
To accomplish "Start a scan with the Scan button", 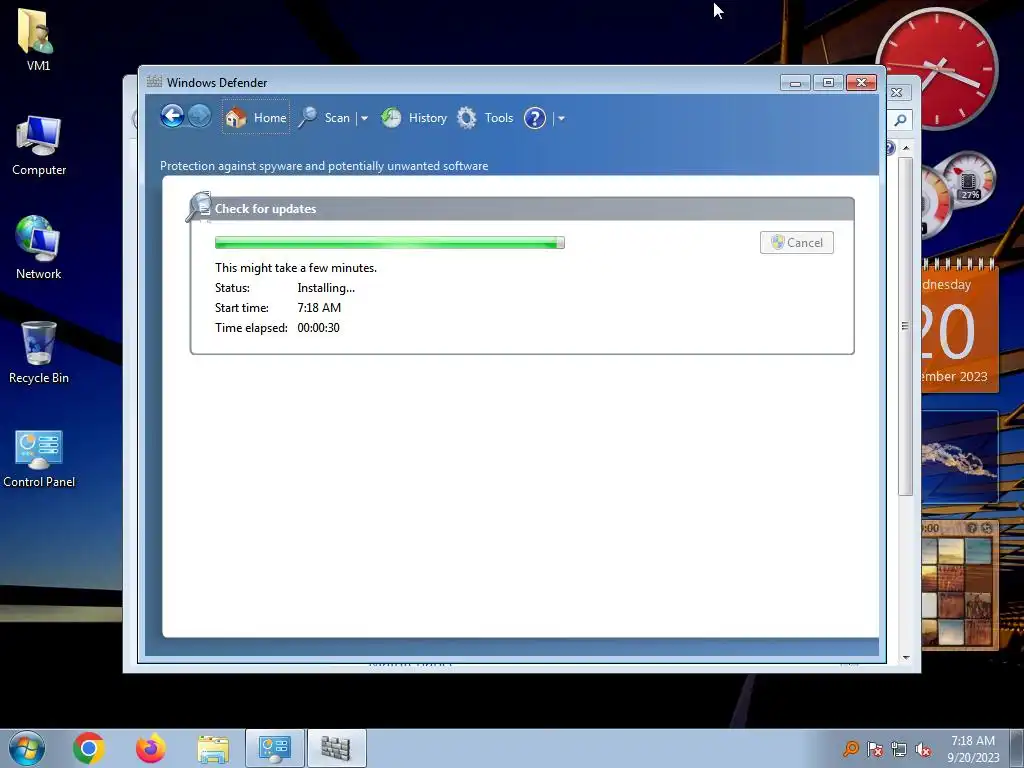I will click(325, 118).
